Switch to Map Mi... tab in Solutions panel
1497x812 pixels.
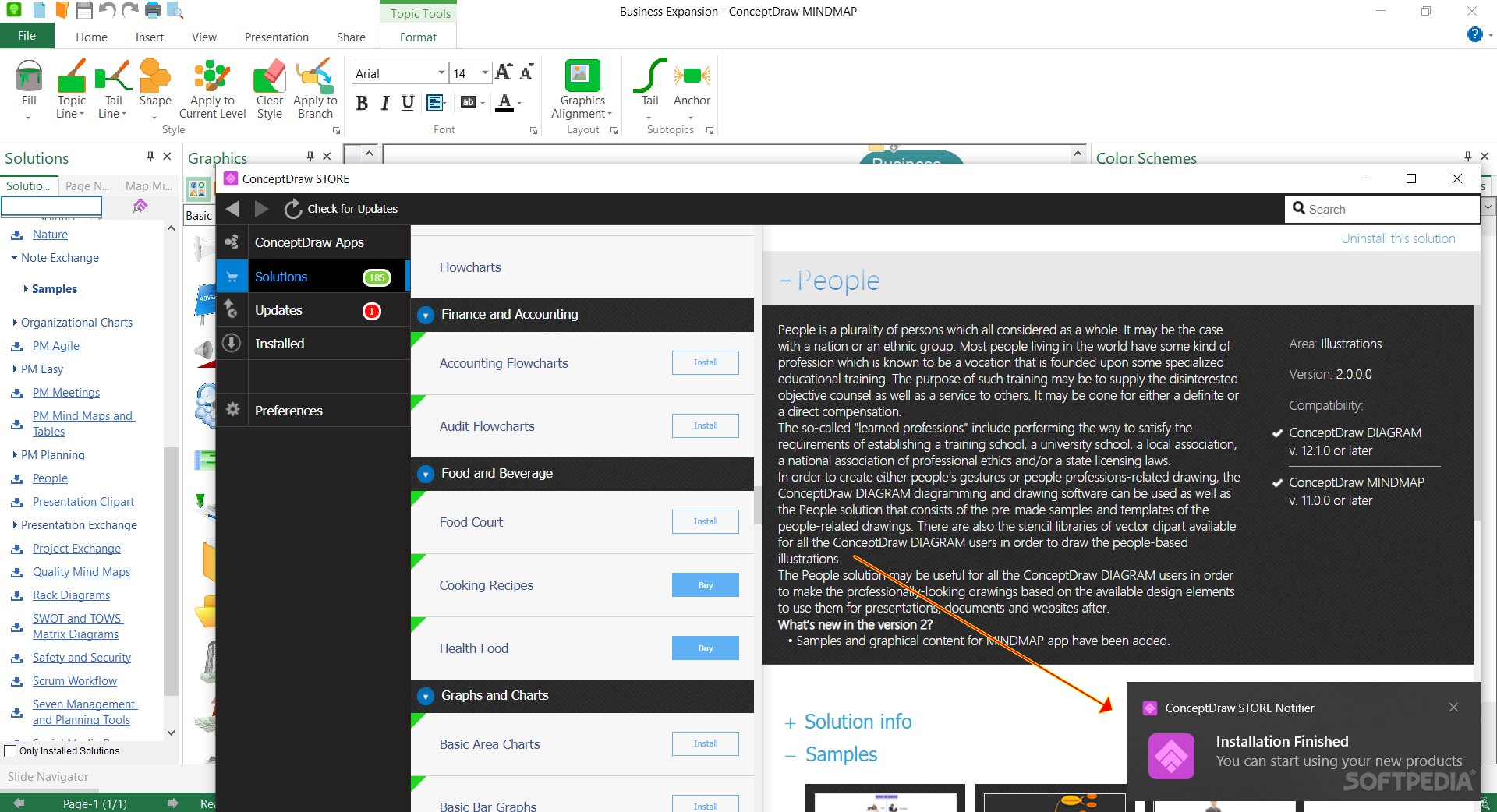tap(148, 185)
